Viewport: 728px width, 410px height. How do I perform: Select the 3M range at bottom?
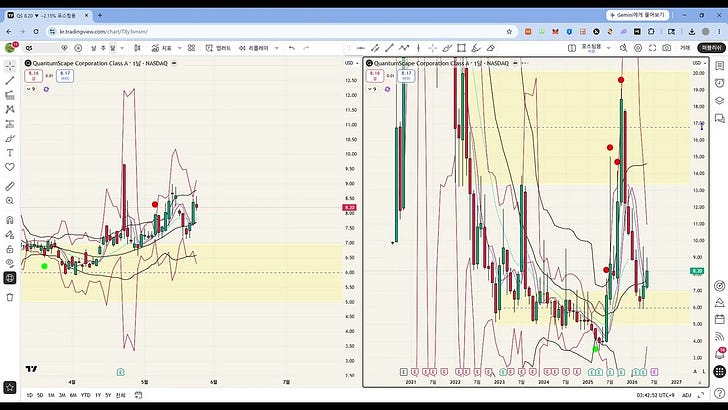click(62, 395)
